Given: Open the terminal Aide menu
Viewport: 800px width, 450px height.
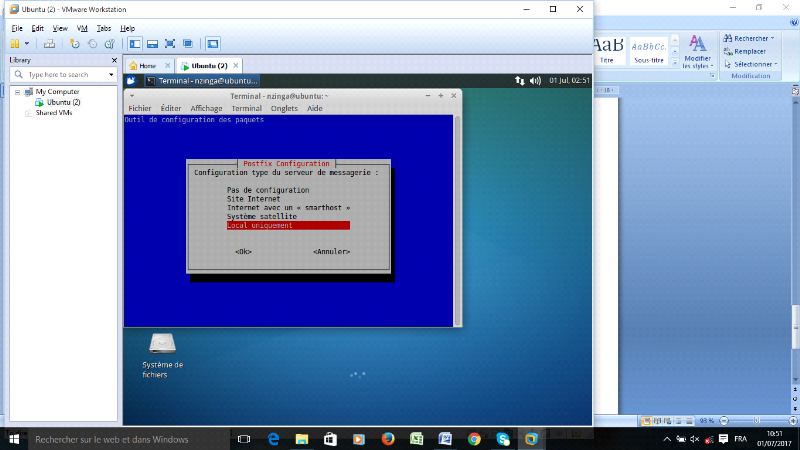Looking at the screenshot, I should pos(315,108).
